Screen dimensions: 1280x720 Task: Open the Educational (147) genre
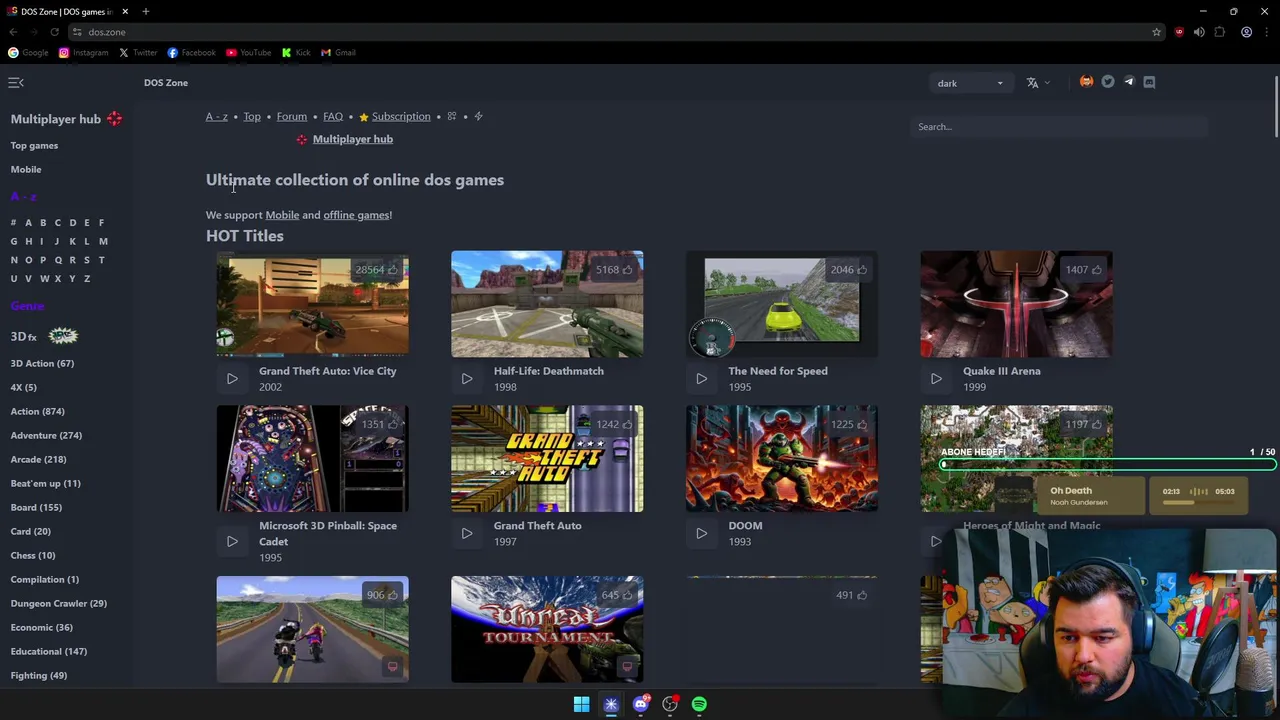point(48,652)
